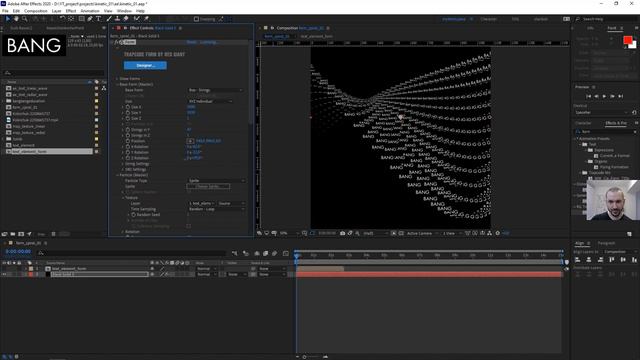Click the timeline search field
Image resolution: width=640 pixels, height=360 pixels.
click(x=131, y=253)
